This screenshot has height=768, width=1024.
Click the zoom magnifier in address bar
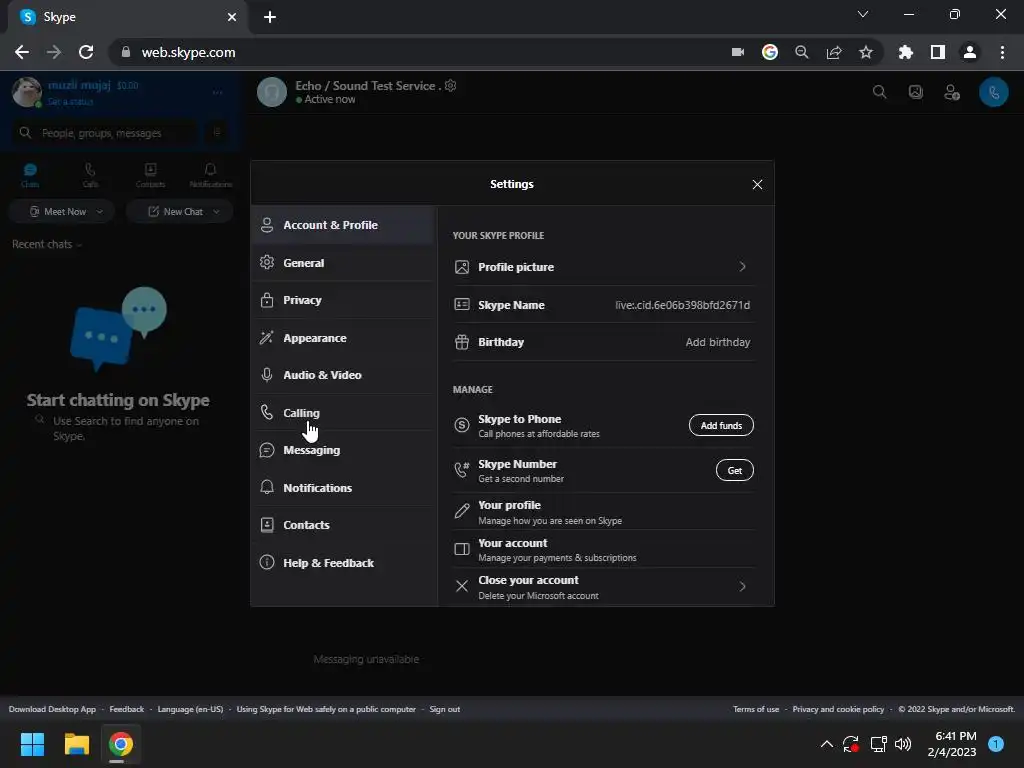[801, 52]
